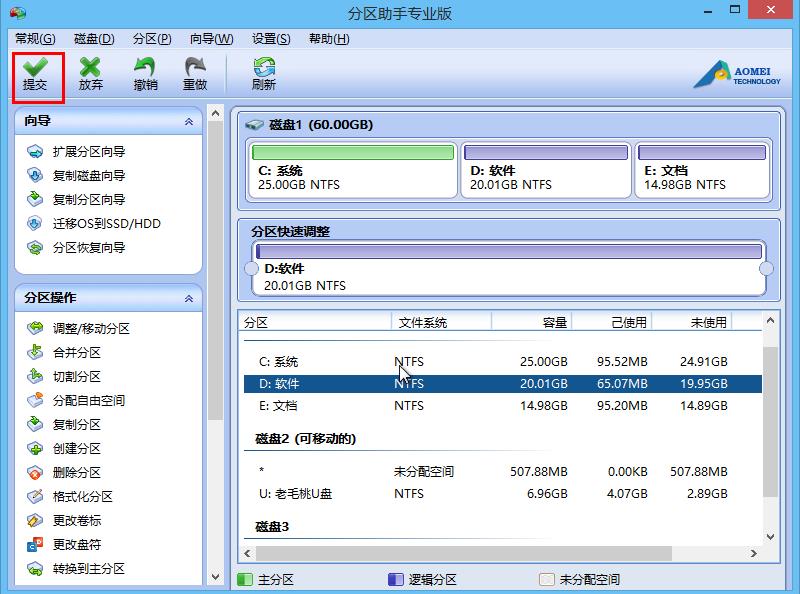The image size is (800, 594).
Task: Click the 磁盘2 (可移动的) header
Action: [305, 438]
